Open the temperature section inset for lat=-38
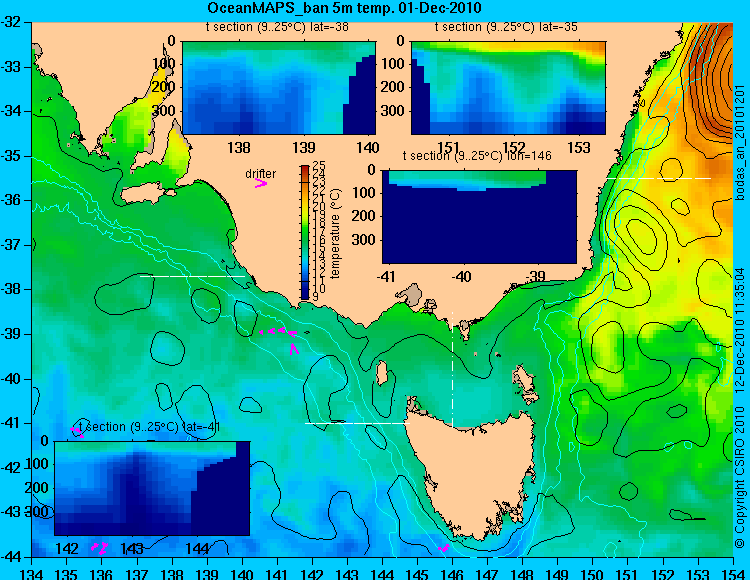 point(279,88)
